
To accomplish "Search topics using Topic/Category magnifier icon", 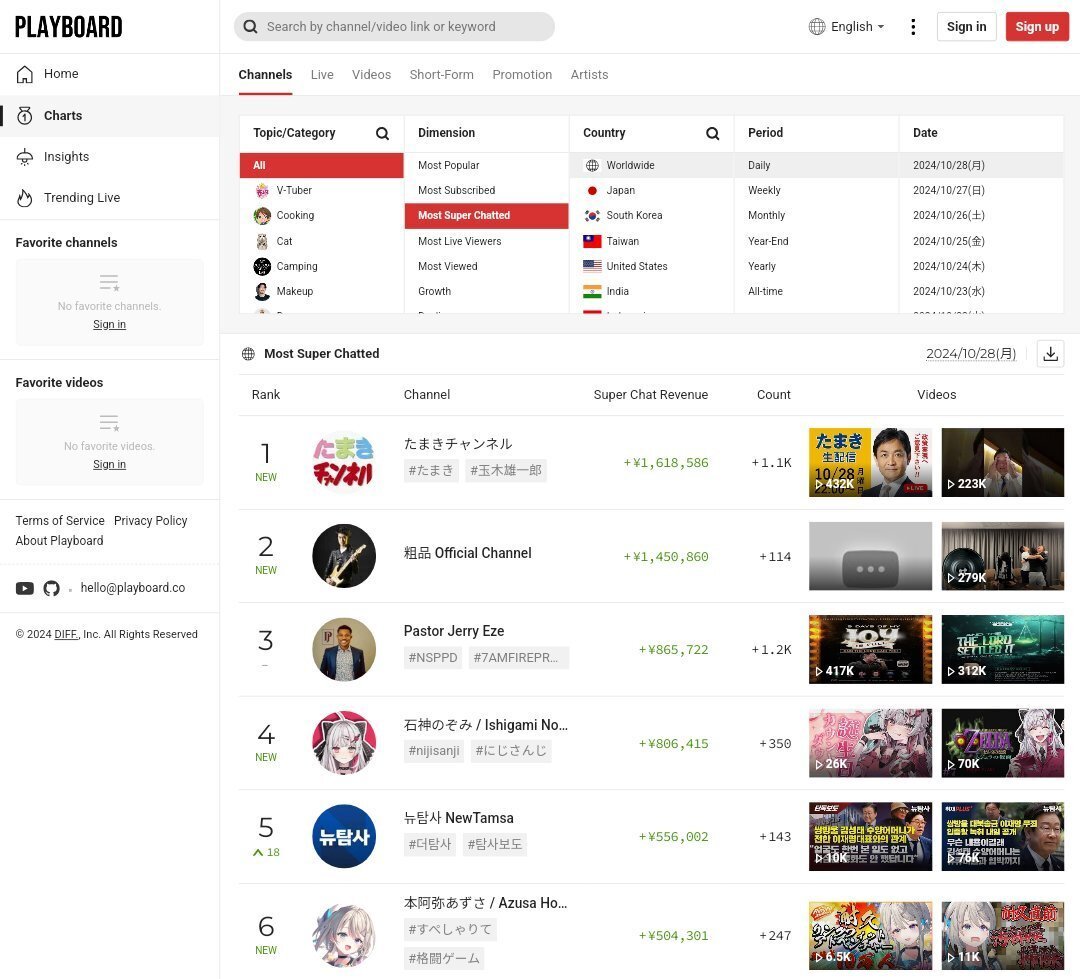I will pyautogui.click(x=382, y=134).
